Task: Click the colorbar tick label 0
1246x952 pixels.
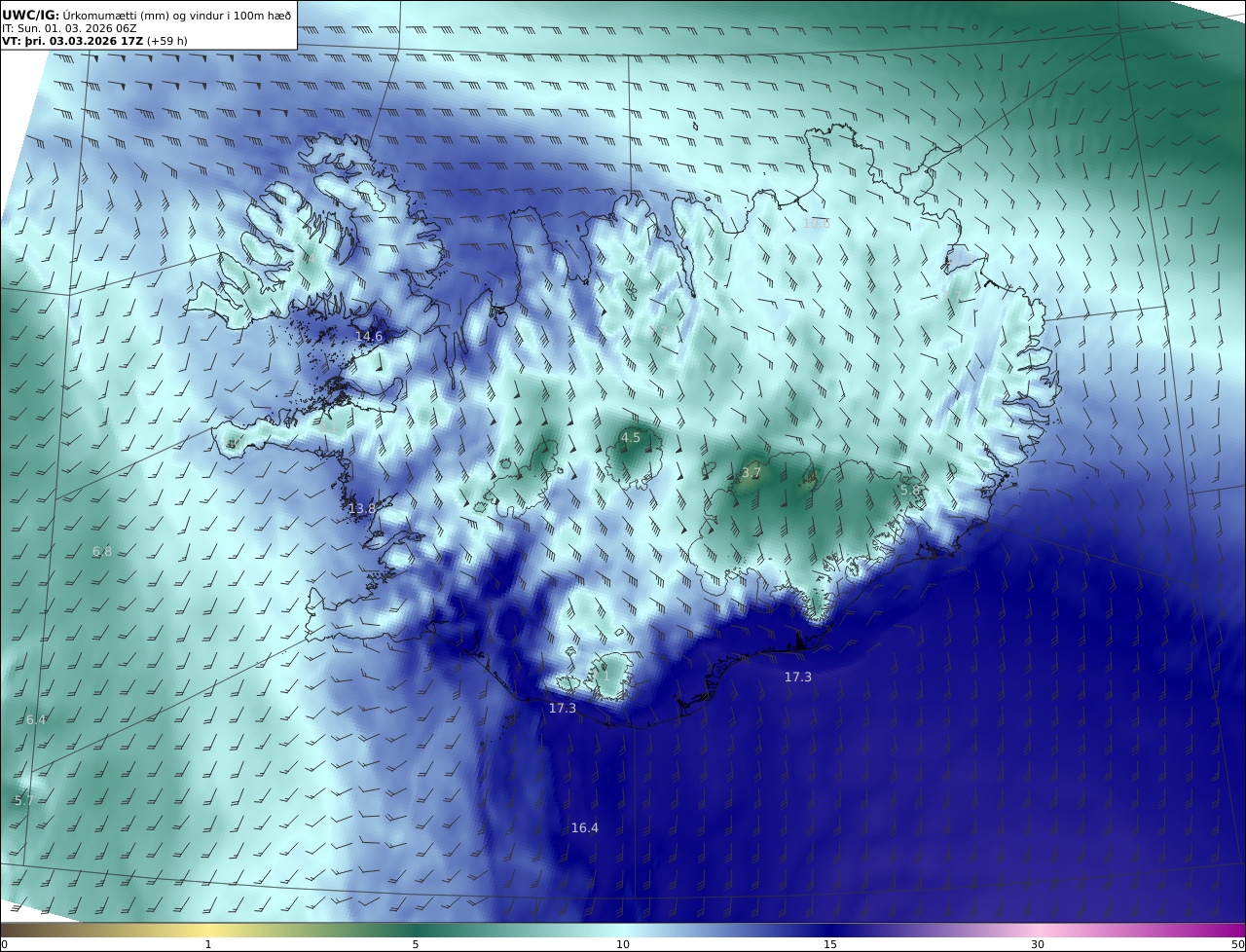Action: pos(4,944)
